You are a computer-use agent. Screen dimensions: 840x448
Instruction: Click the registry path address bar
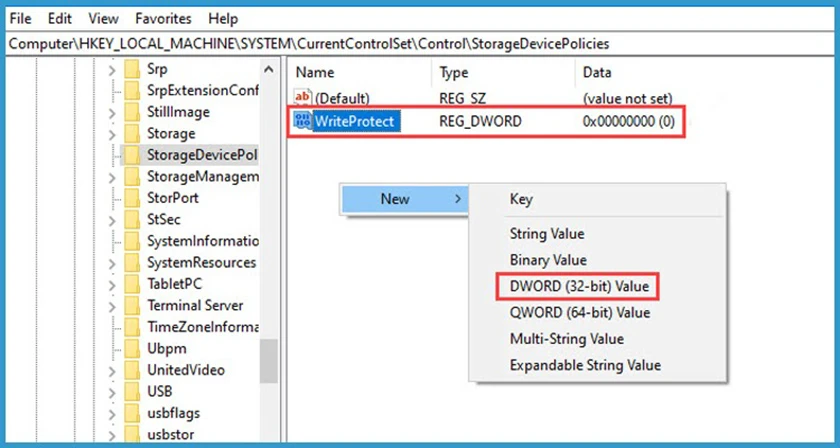(x=420, y=44)
